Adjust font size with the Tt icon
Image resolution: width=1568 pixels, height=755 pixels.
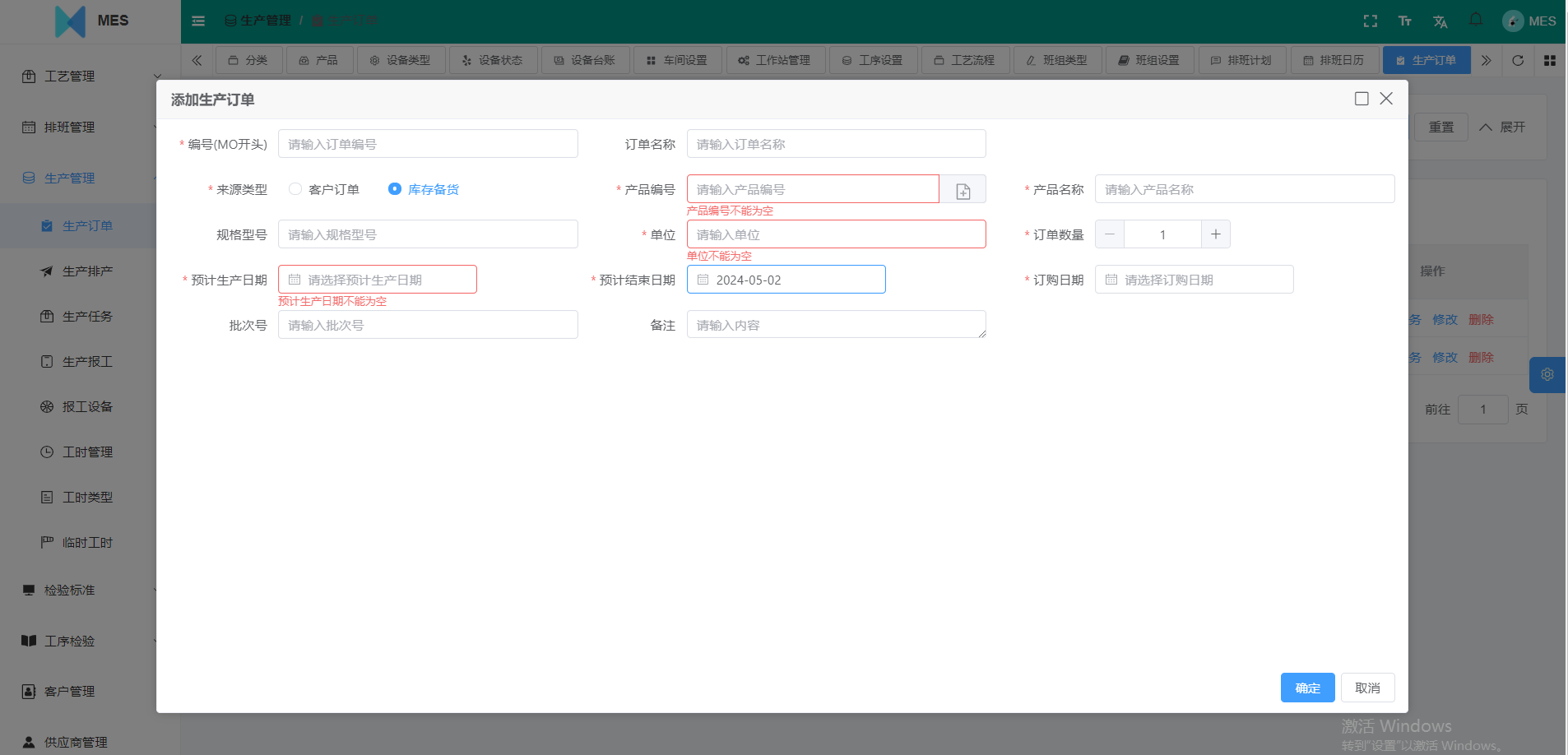click(1404, 21)
